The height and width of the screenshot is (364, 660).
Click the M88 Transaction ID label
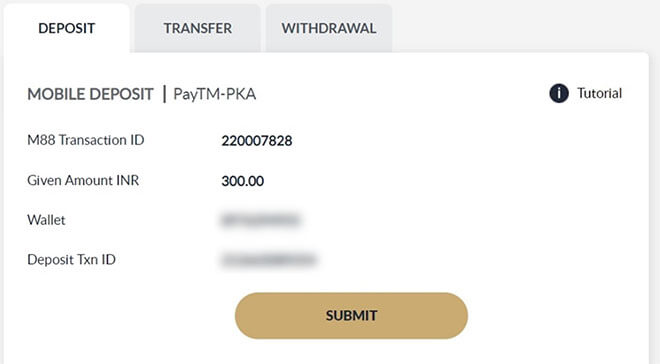point(86,140)
